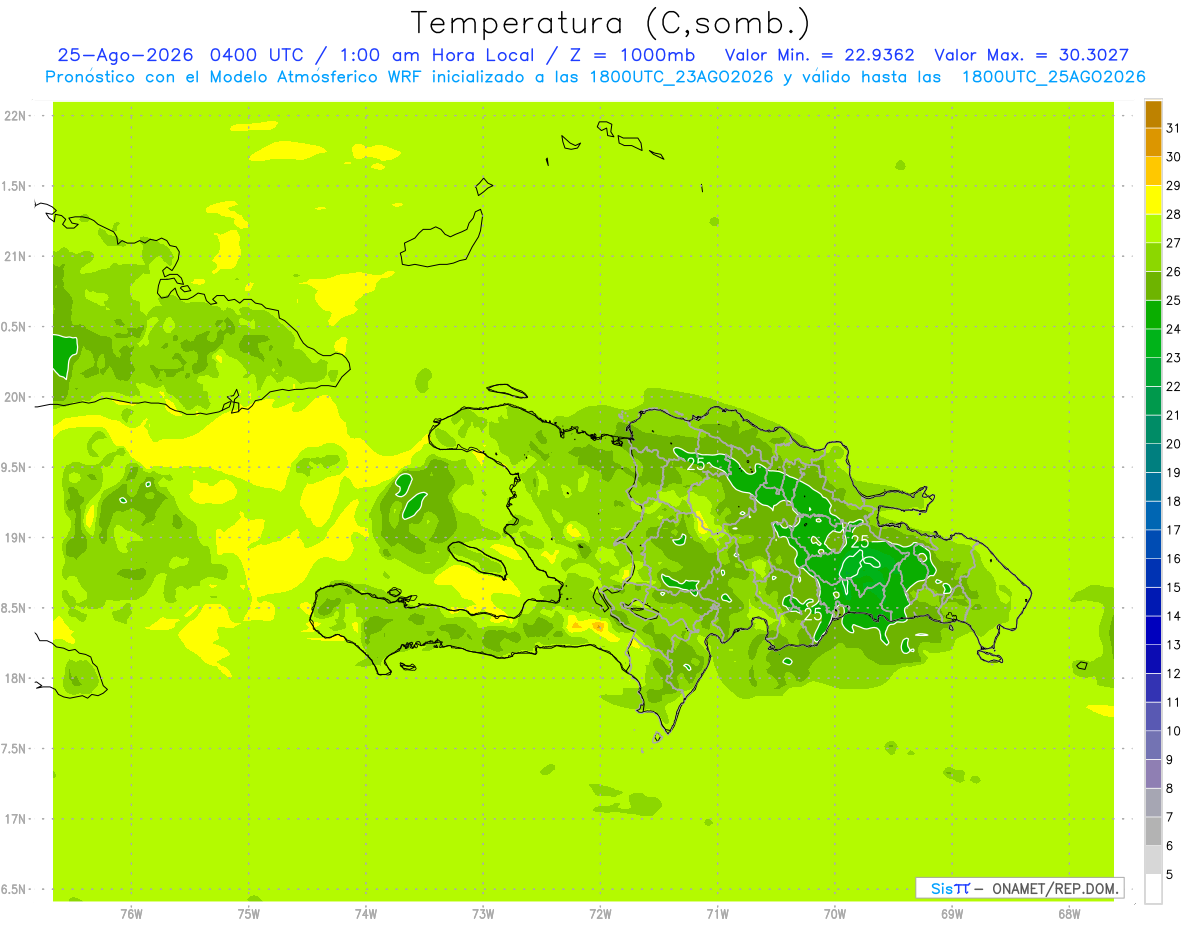Select the legend band between 27 and 28
The width and height of the screenshot is (1200, 927).
coord(1153,229)
